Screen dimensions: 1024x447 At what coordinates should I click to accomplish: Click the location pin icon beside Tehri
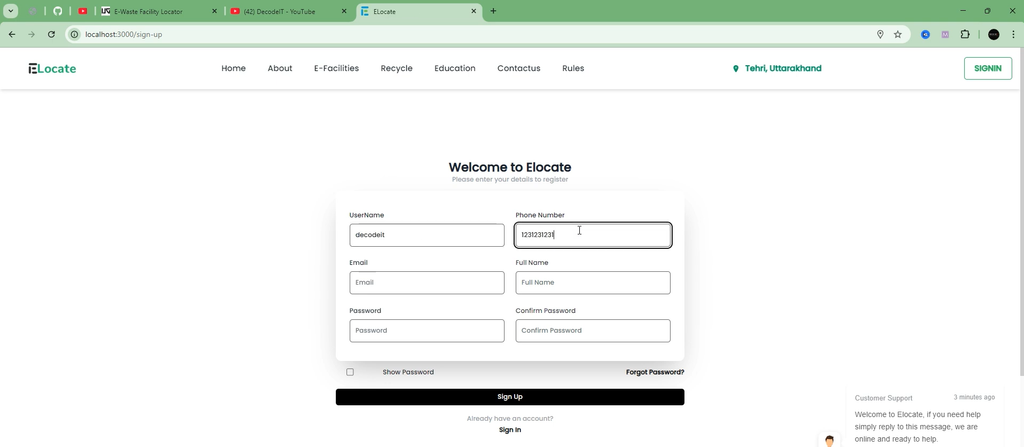coord(736,69)
